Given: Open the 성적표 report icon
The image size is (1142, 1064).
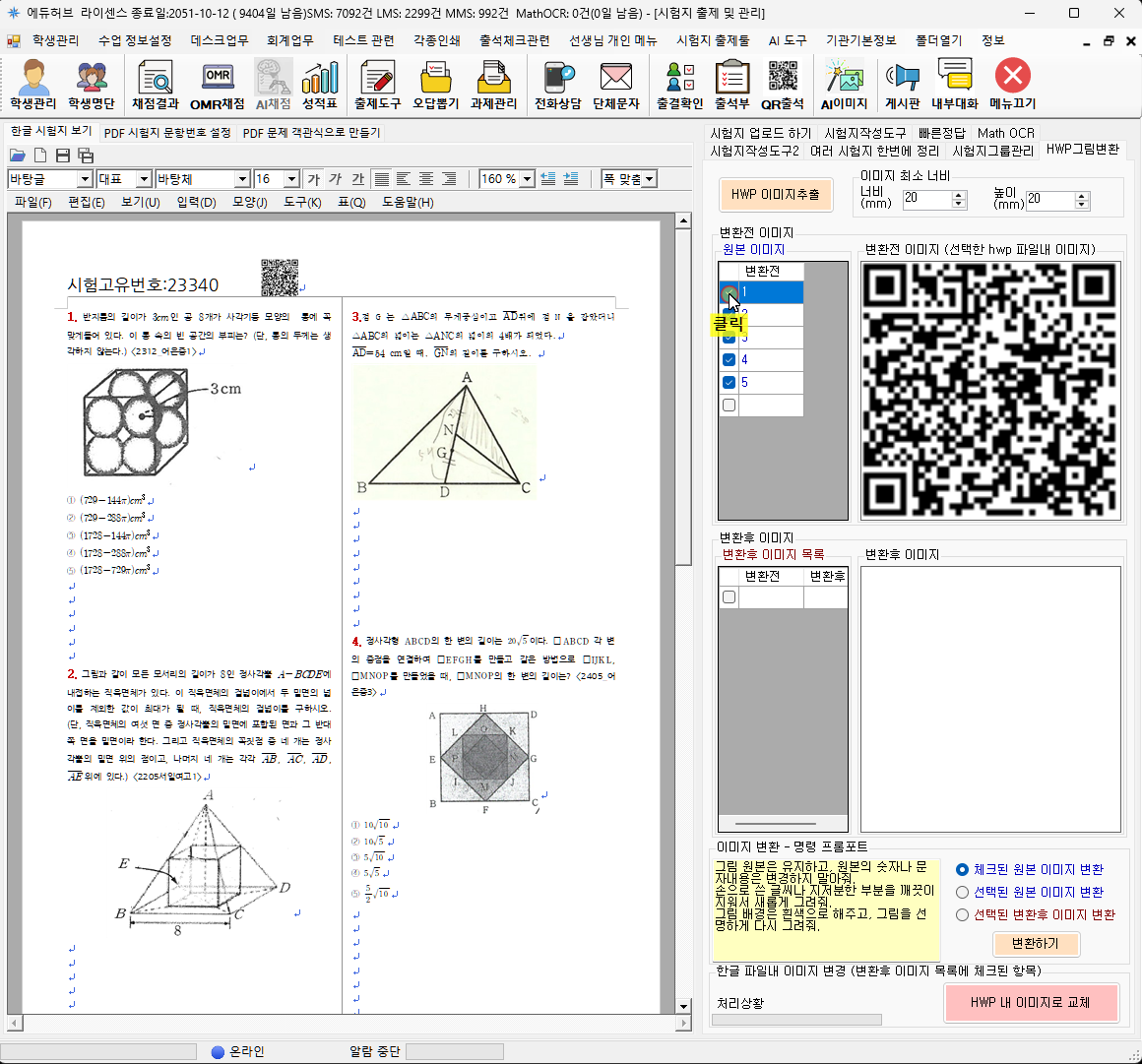Looking at the screenshot, I should (x=320, y=84).
